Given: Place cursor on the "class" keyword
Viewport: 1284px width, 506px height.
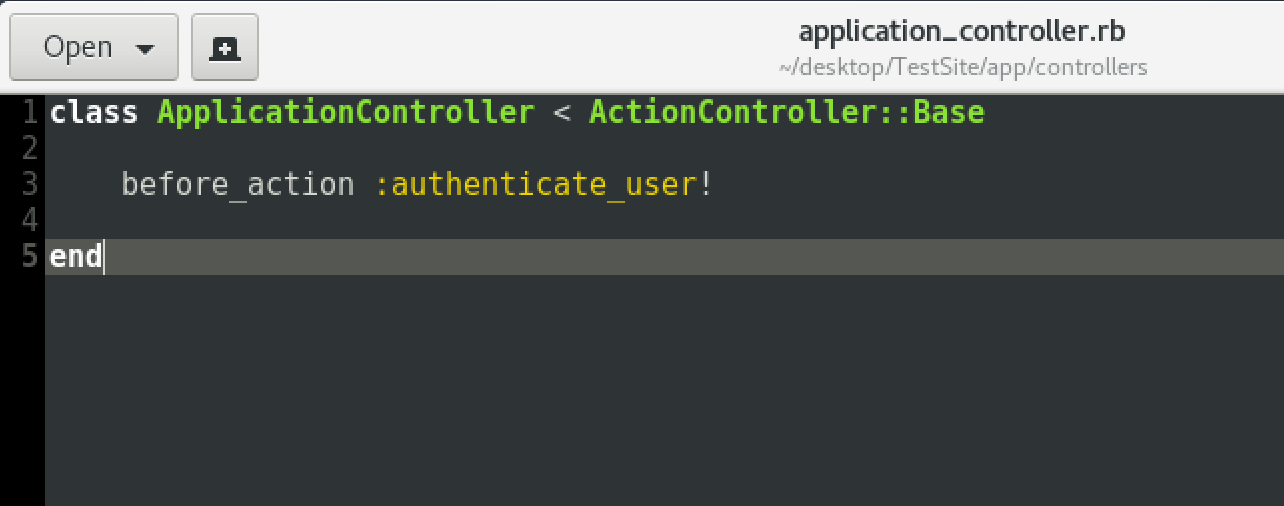Looking at the screenshot, I should pos(93,112).
